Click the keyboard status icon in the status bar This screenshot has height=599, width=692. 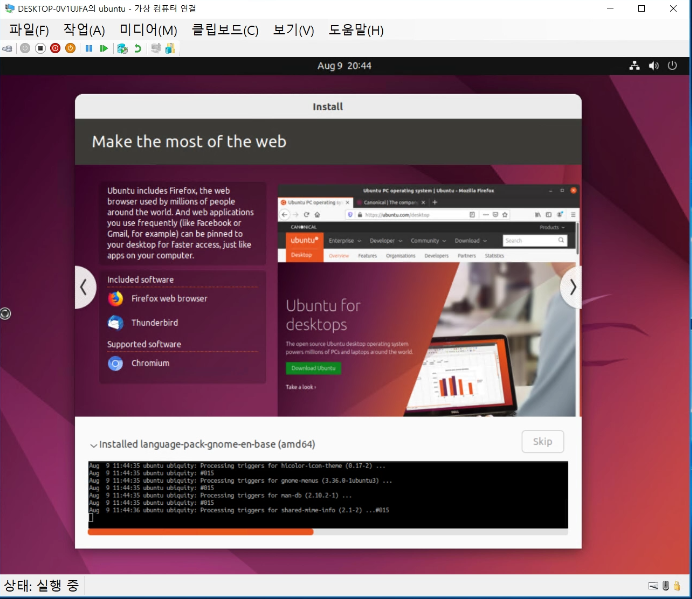coord(653,586)
